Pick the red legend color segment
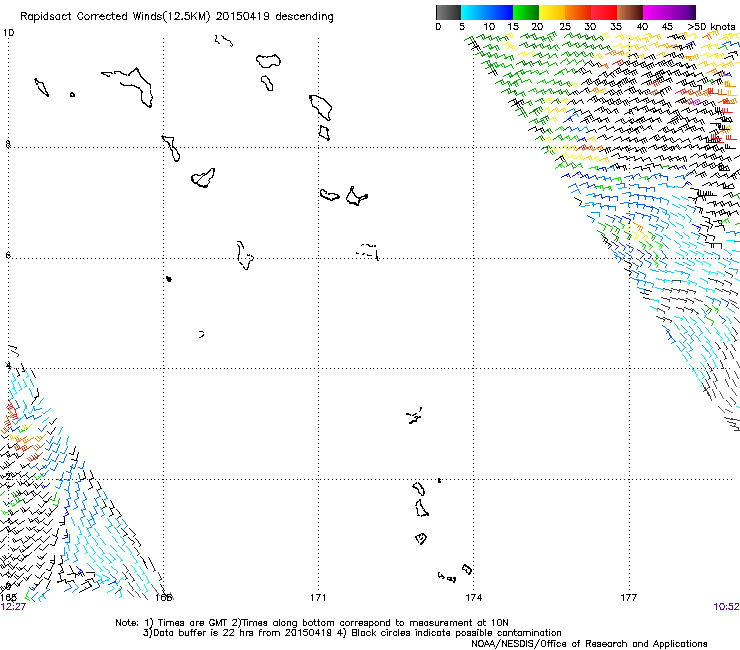The image size is (740, 650). pos(604,12)
